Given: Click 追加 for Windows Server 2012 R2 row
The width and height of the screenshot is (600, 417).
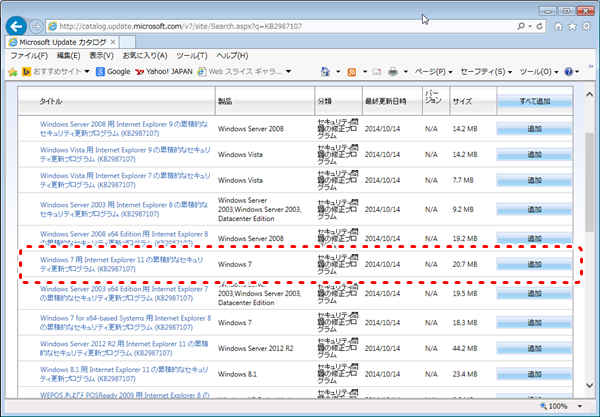Looking at the screenshot, I should pos(534,349).
